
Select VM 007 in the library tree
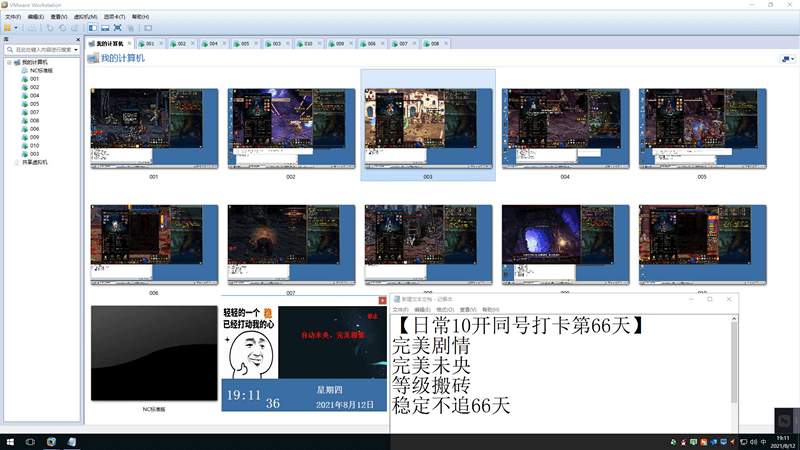31,112
